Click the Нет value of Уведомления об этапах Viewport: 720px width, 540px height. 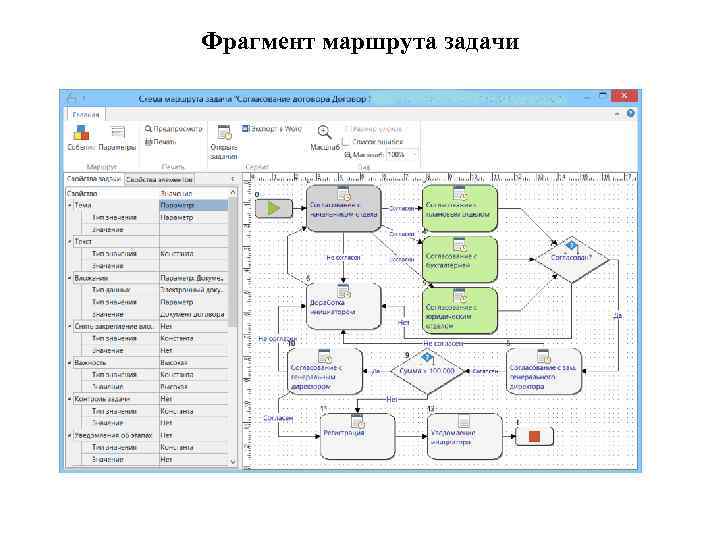pos(193,435)
